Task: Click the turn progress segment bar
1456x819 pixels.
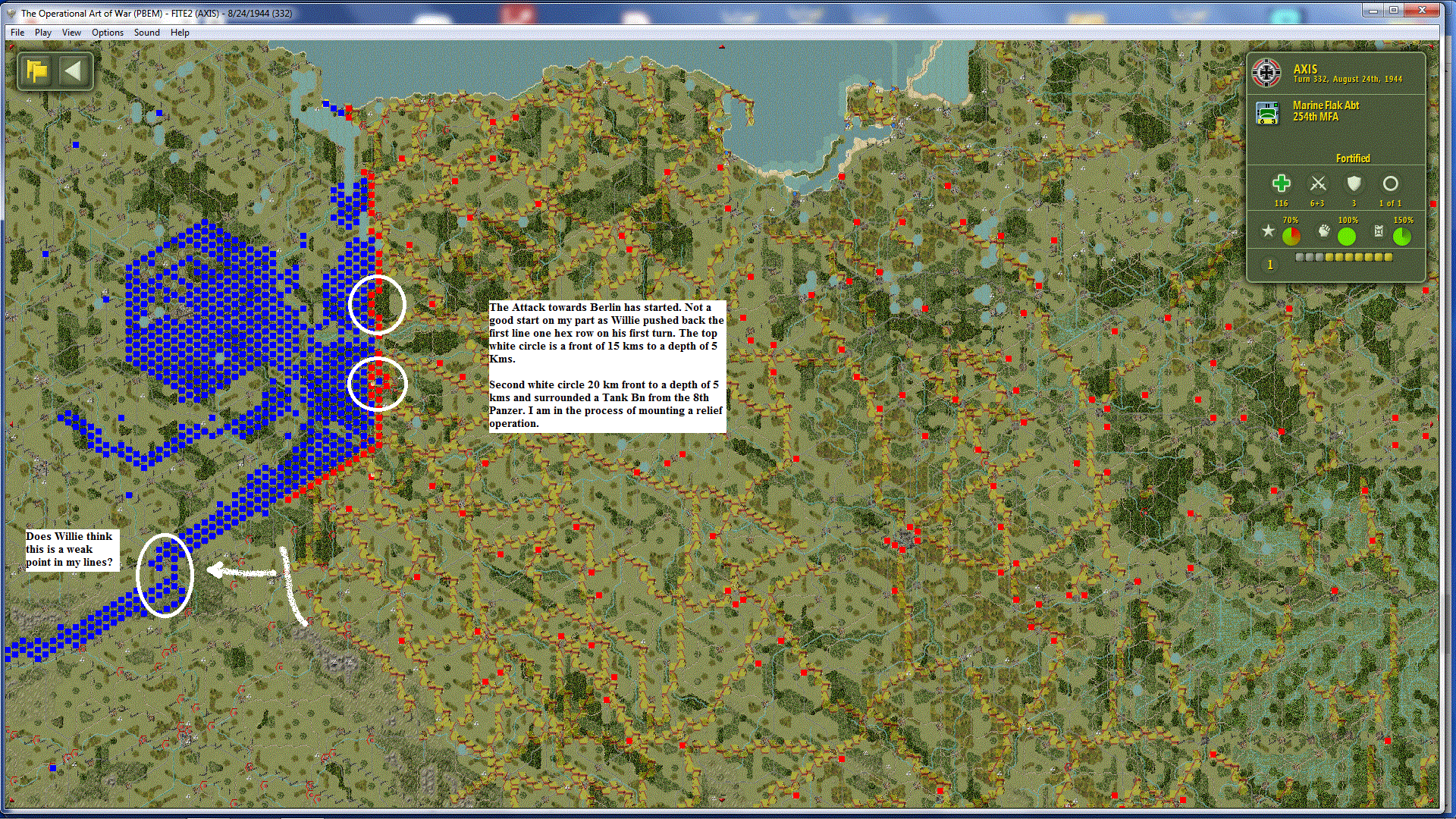Action: pyautogui.click(x=1344, y=257)
